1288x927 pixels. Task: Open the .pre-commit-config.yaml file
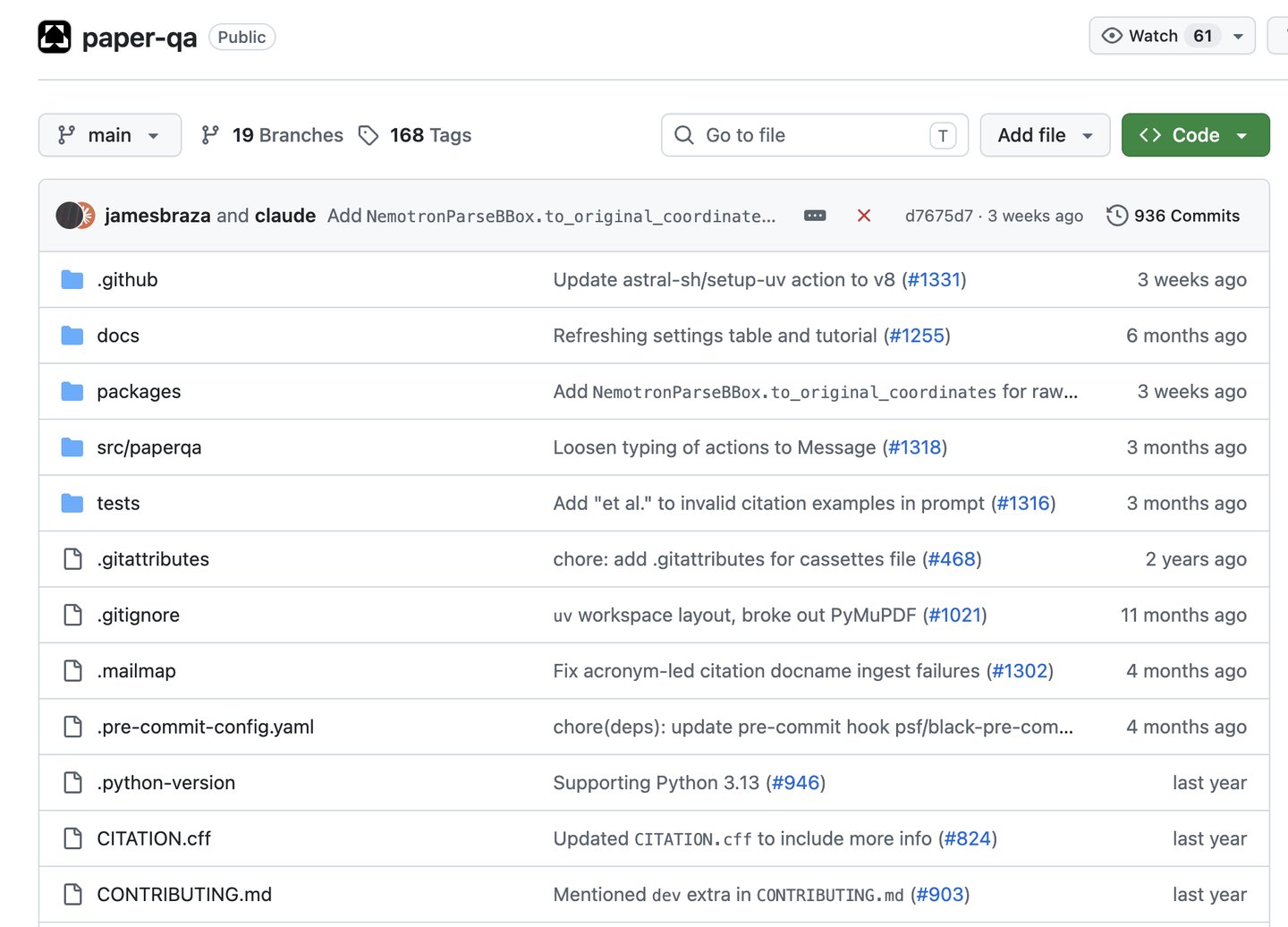click(206, 727)
